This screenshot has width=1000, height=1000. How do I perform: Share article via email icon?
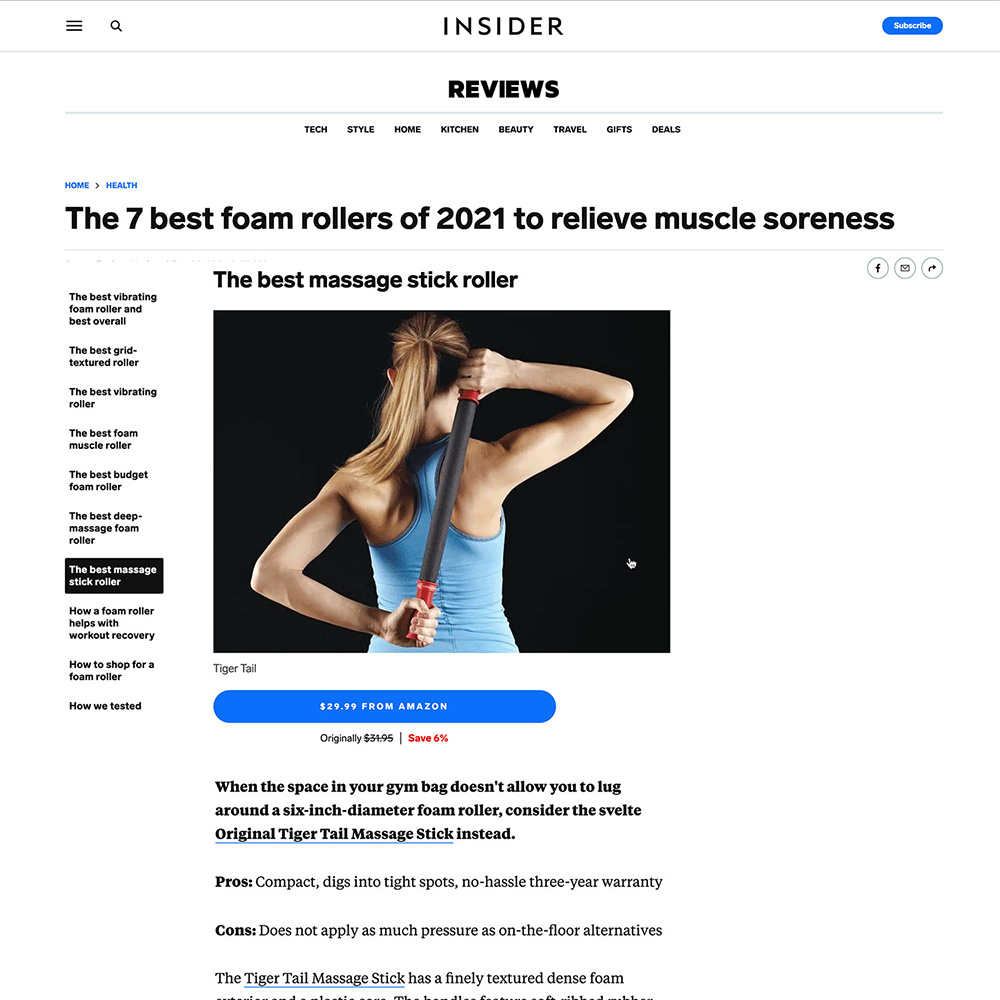tap(904, 268)
